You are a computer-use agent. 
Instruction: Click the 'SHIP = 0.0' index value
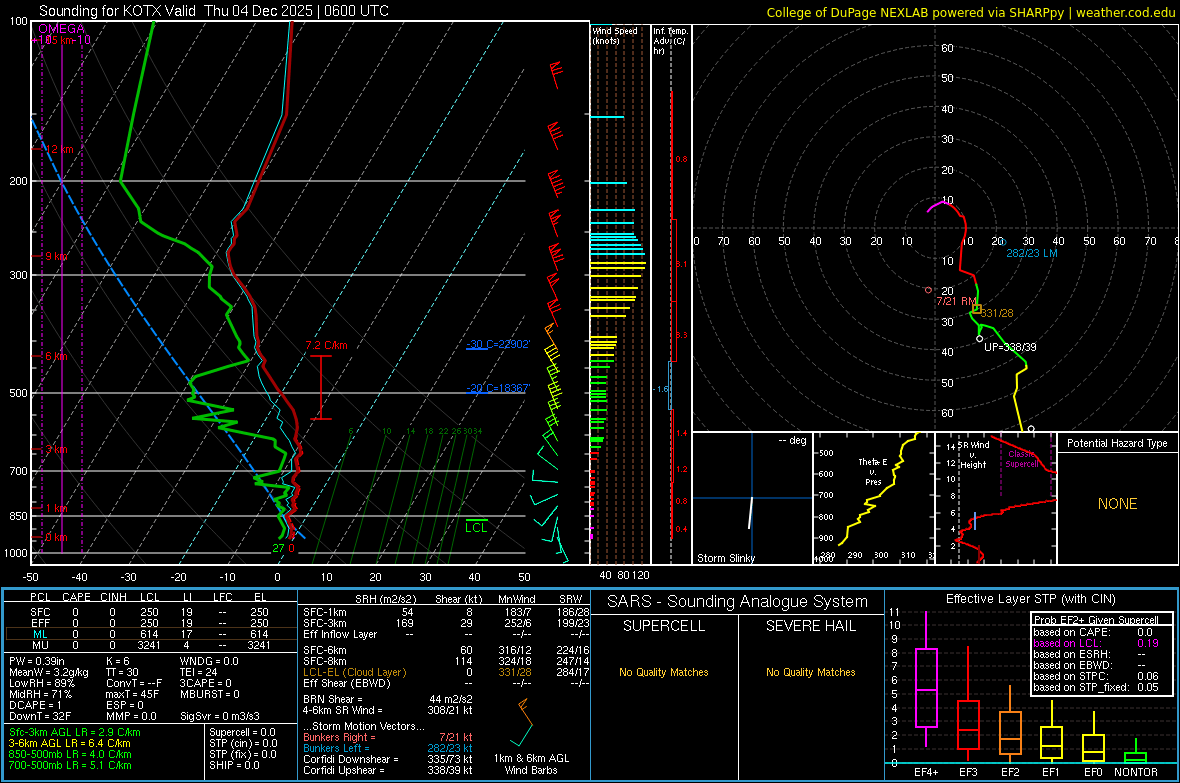point(234,765)
